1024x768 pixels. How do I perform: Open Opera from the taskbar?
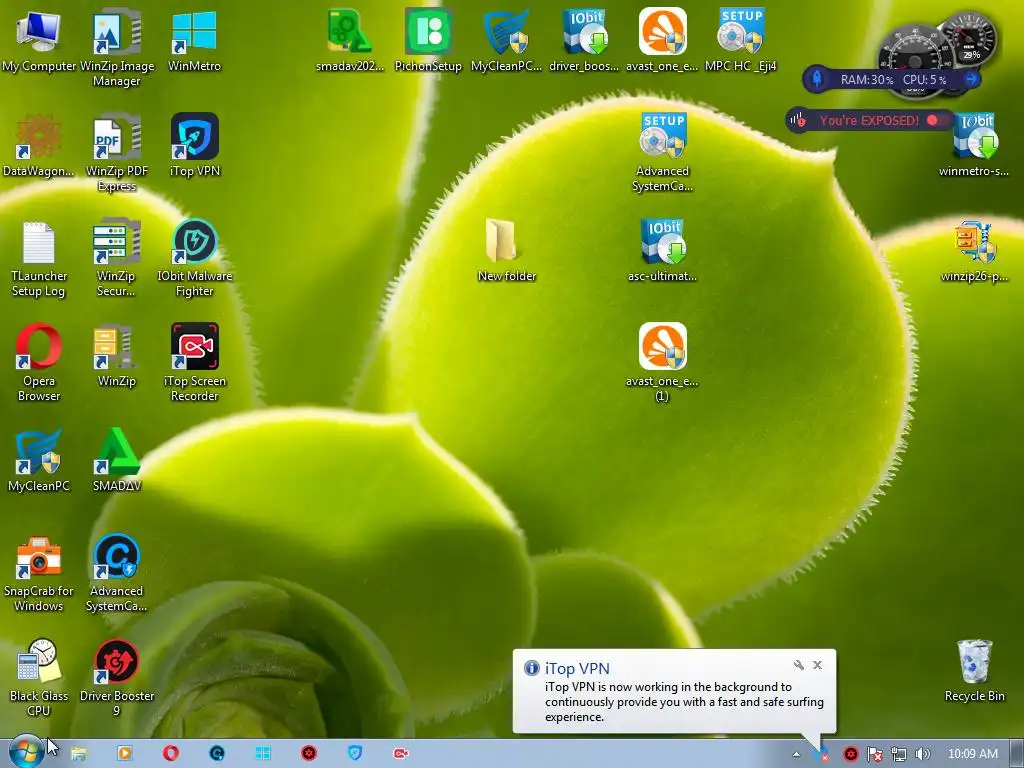click(x=170, y=754)
